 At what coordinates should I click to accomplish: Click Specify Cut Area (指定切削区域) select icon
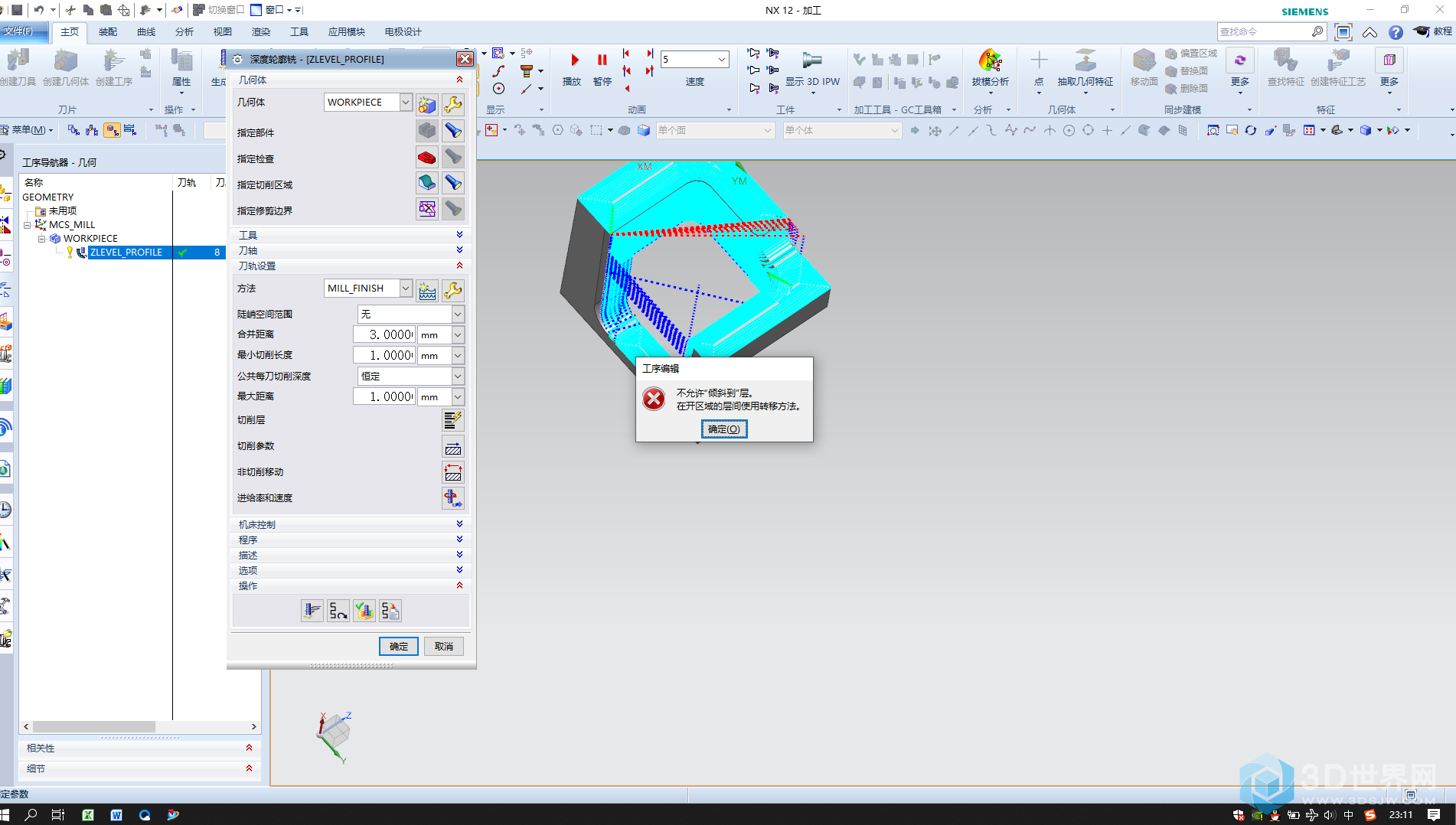(427, 183)
